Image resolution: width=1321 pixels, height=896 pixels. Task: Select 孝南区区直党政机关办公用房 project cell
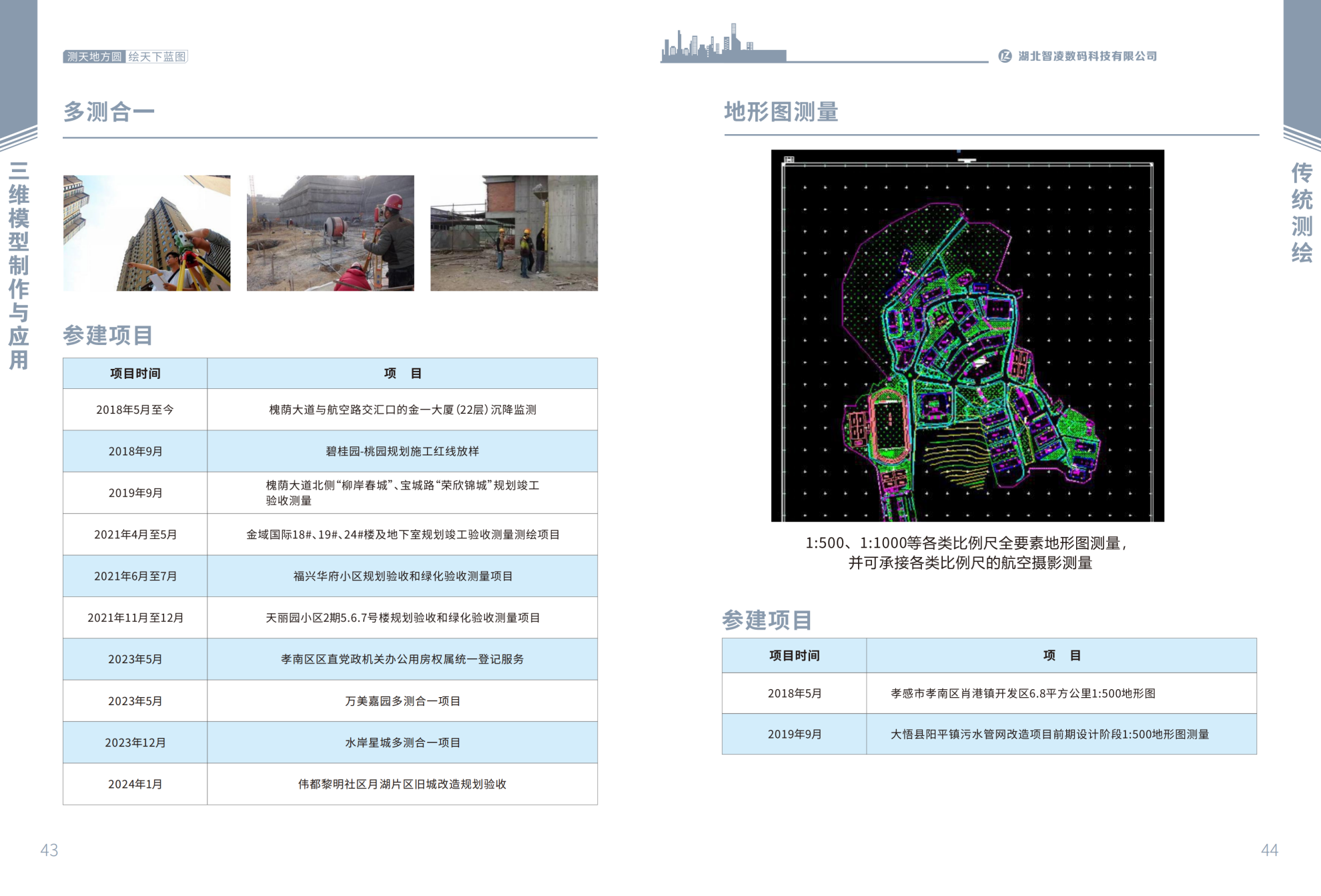click(402, 659)
